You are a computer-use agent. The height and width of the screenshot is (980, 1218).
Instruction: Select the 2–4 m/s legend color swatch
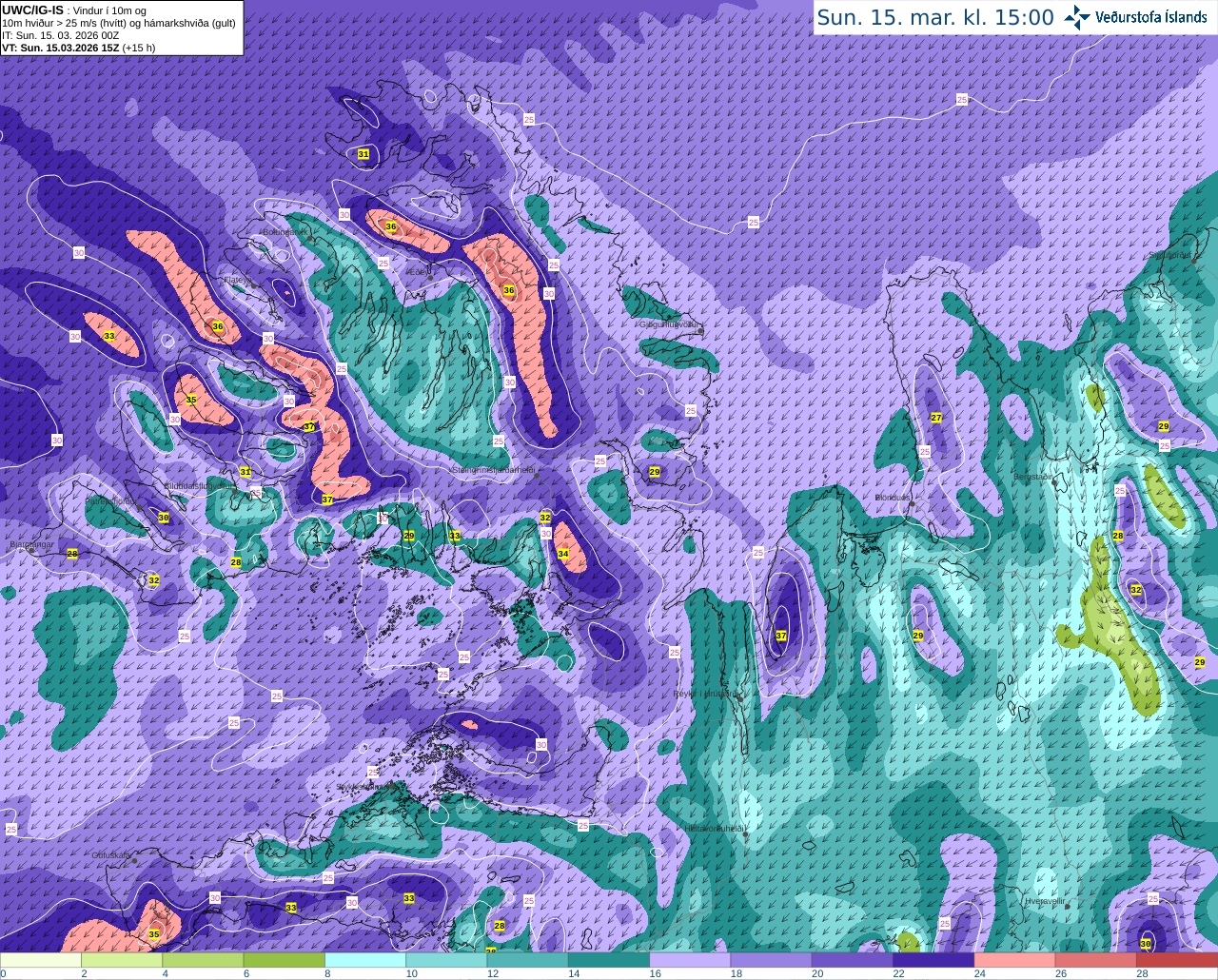click(122, 960)
